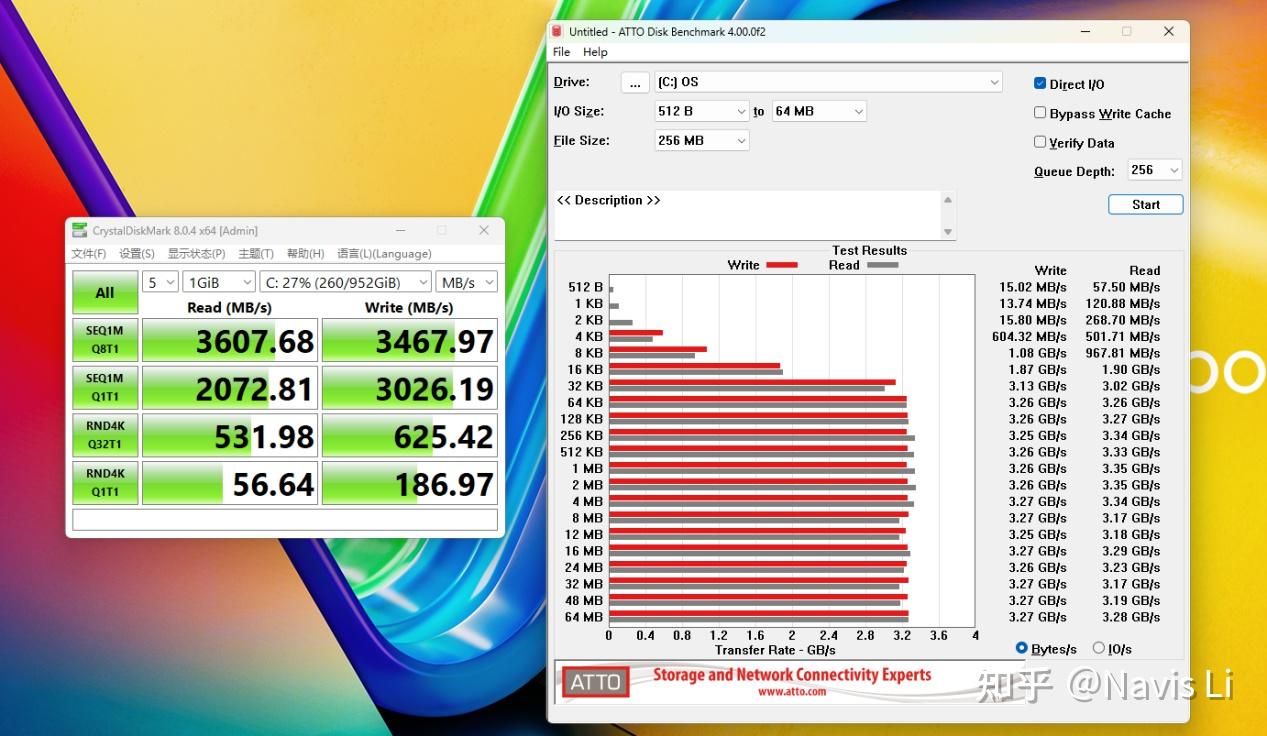Click the Start button in ATTO
Viewport: 1267px width, 736px height.
pos(1146,204)
